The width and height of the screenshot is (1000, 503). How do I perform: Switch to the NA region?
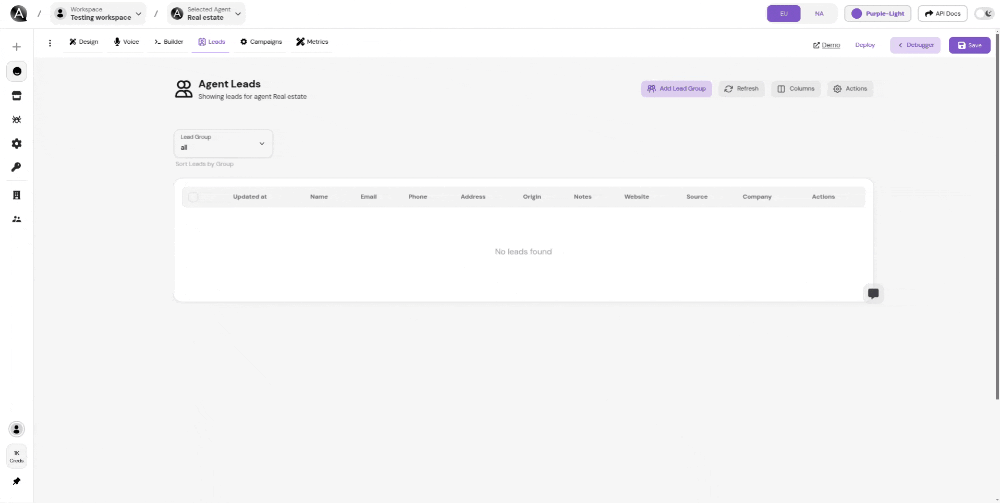coord(819,13)
